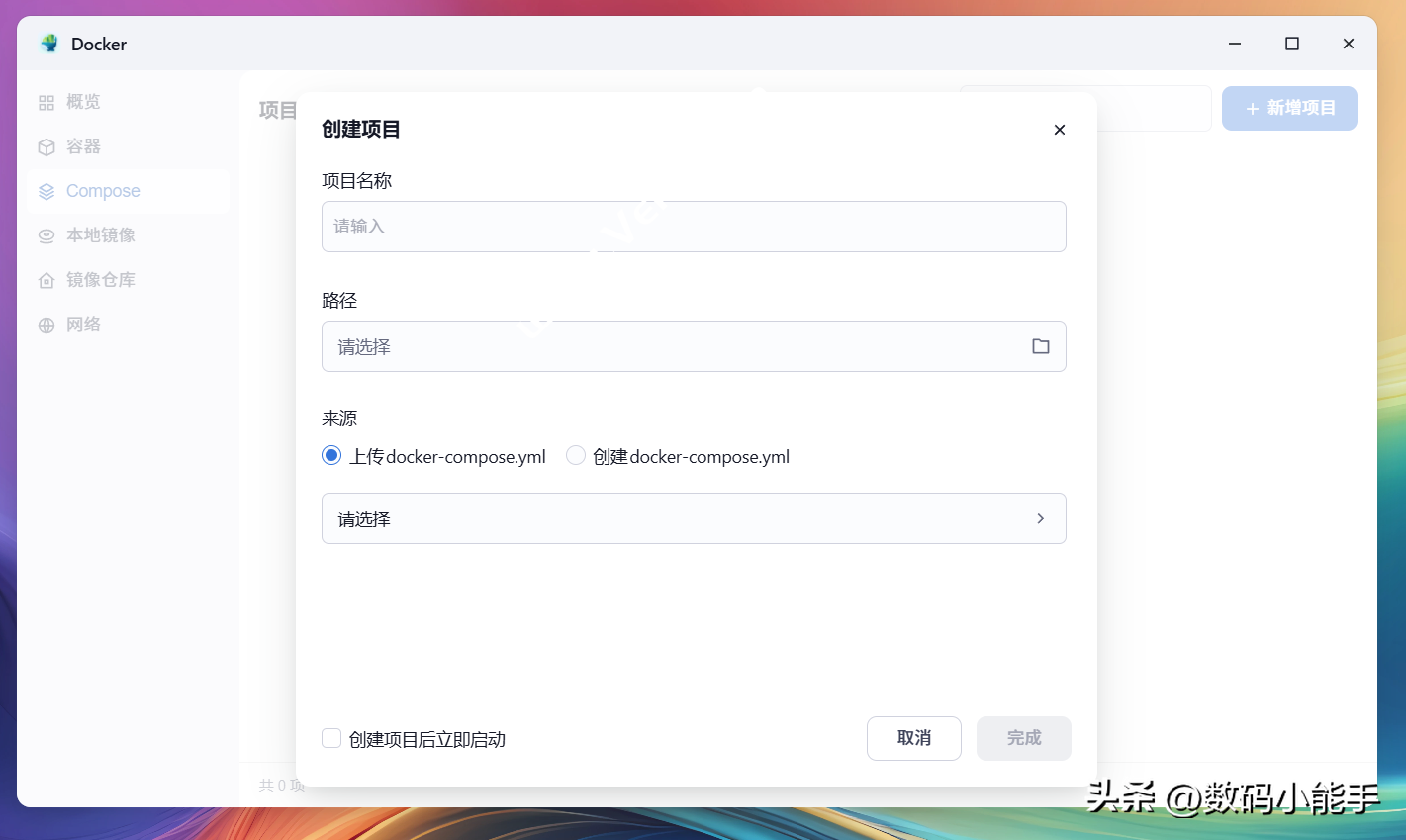Screen dimensions: 1406x840
Task: Select 上传docker-compose.yml radio option
Action: [331, 455]
